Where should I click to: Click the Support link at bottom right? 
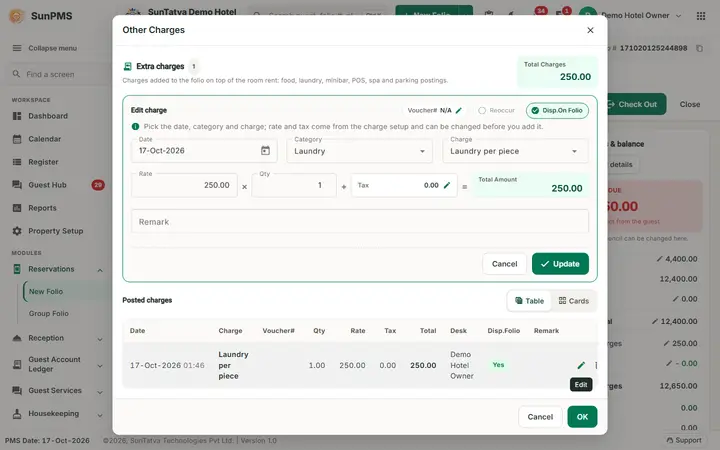click(x=684, y=440)
